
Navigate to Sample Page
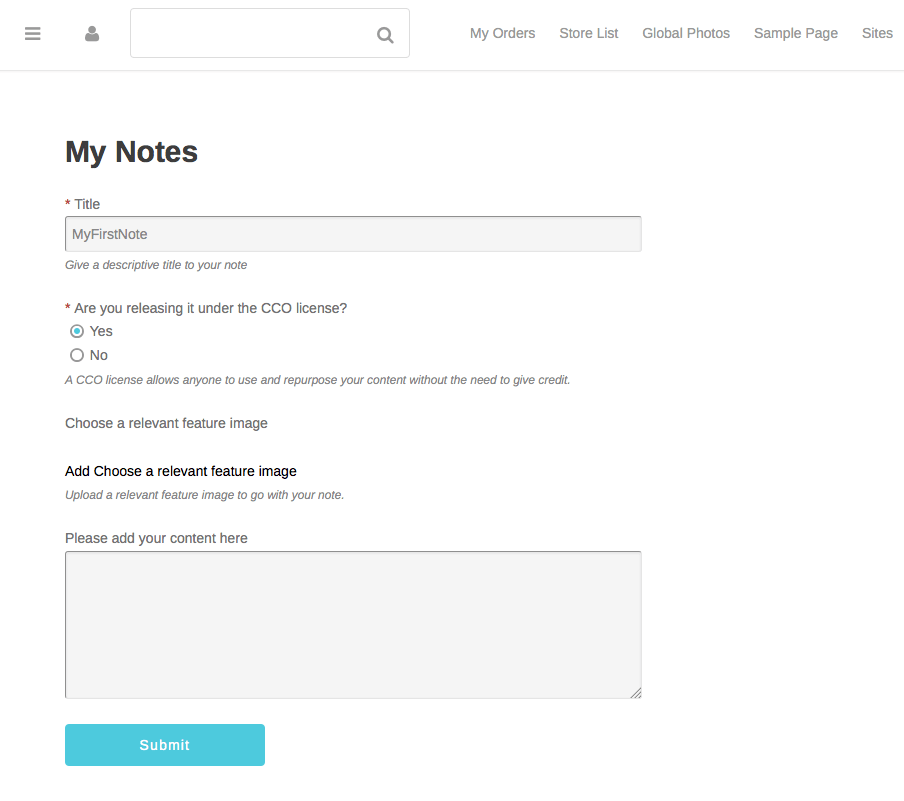pos(795,33)
